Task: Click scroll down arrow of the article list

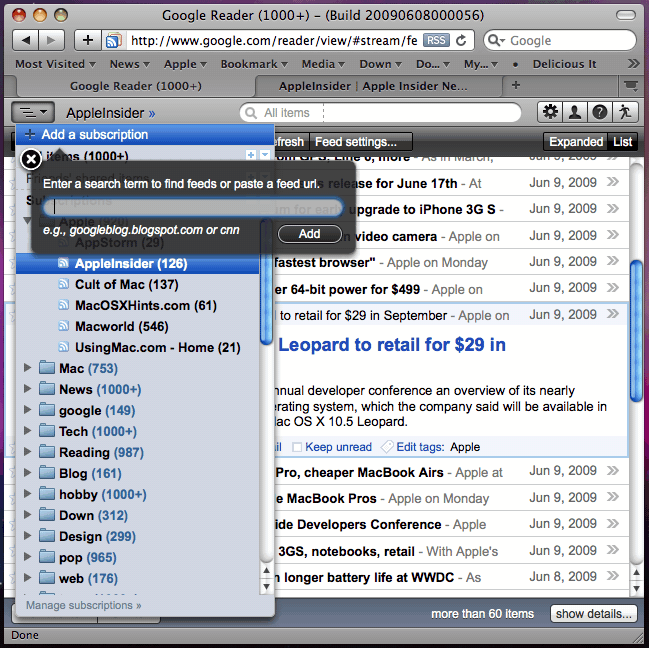Action: click(x=636, y=588)
